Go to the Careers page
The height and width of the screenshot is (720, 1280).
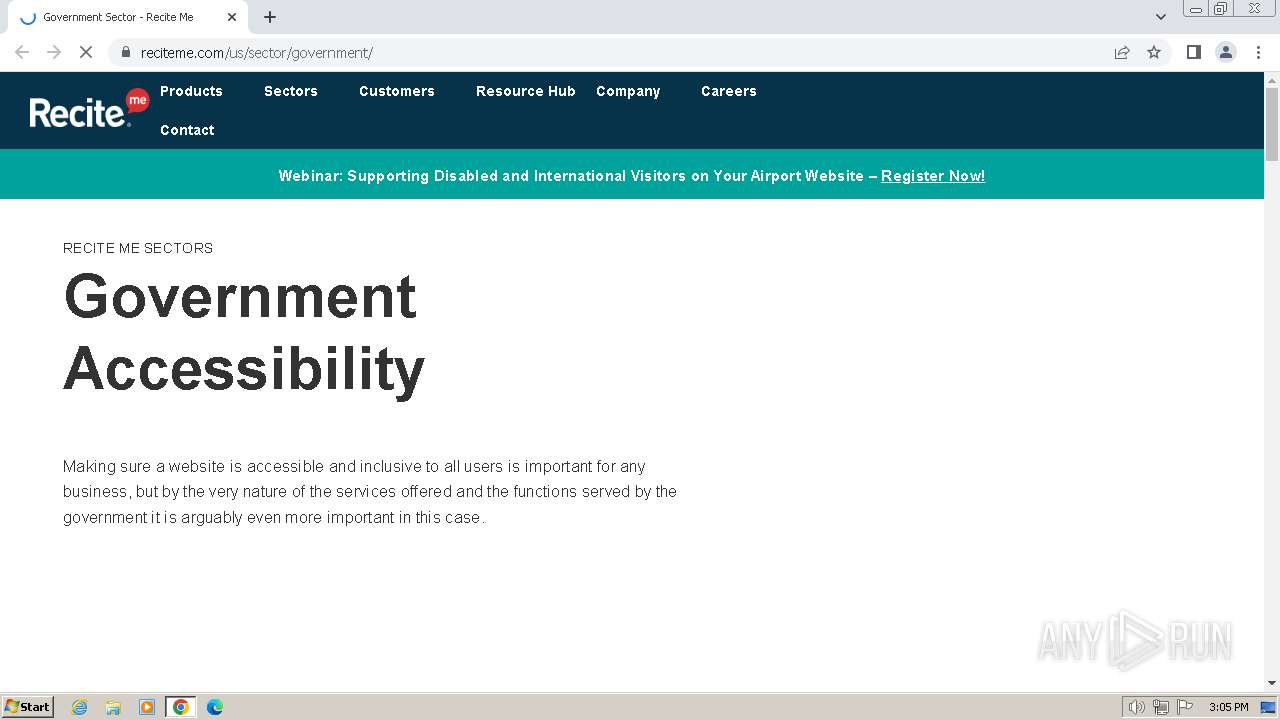click(729, 91)
